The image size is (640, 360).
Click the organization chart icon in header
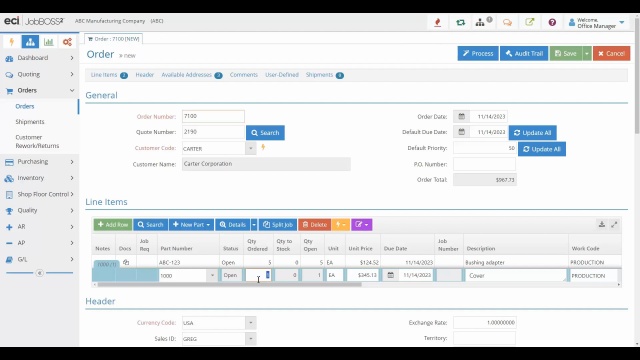(x=480, y=22)
